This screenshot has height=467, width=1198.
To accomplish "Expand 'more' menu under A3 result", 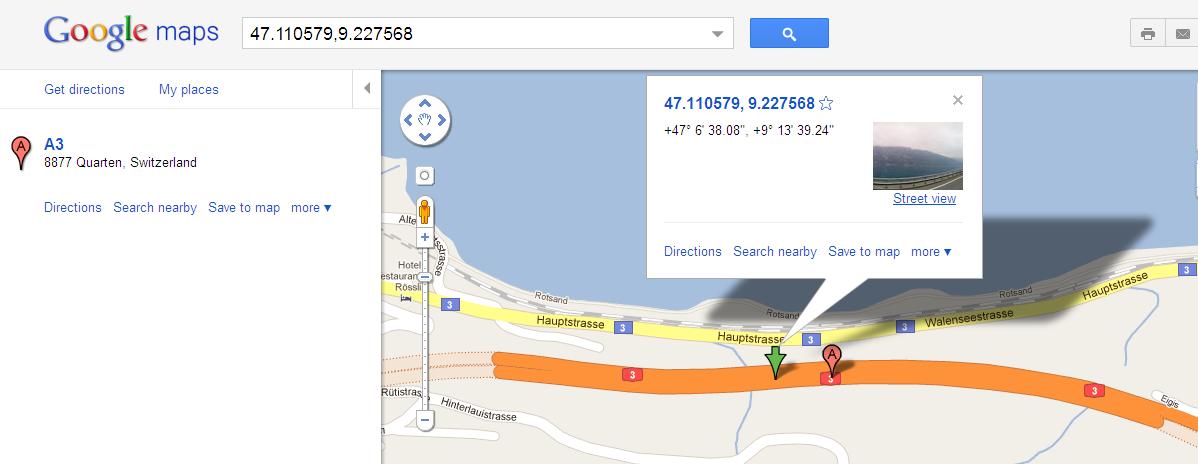I will click(311, 208).
